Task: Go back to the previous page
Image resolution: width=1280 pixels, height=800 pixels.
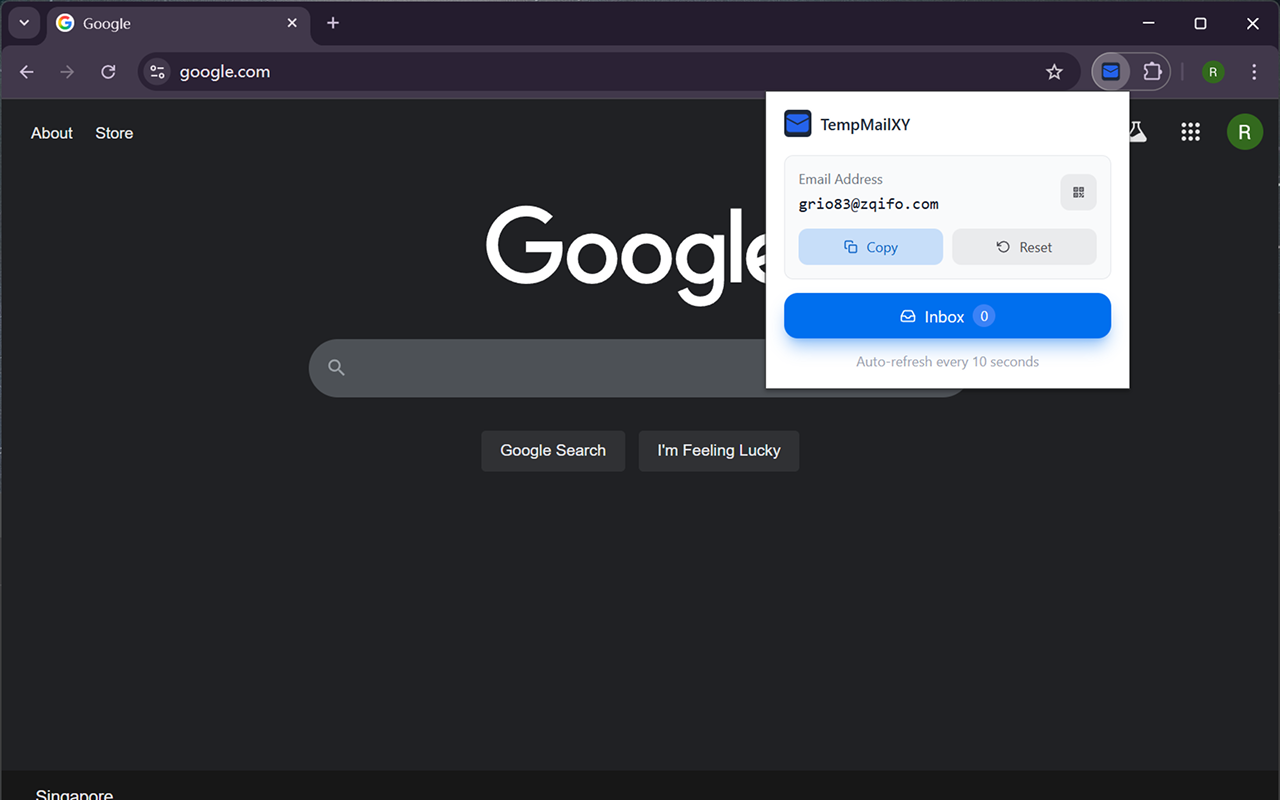Action: pos(27,72)
